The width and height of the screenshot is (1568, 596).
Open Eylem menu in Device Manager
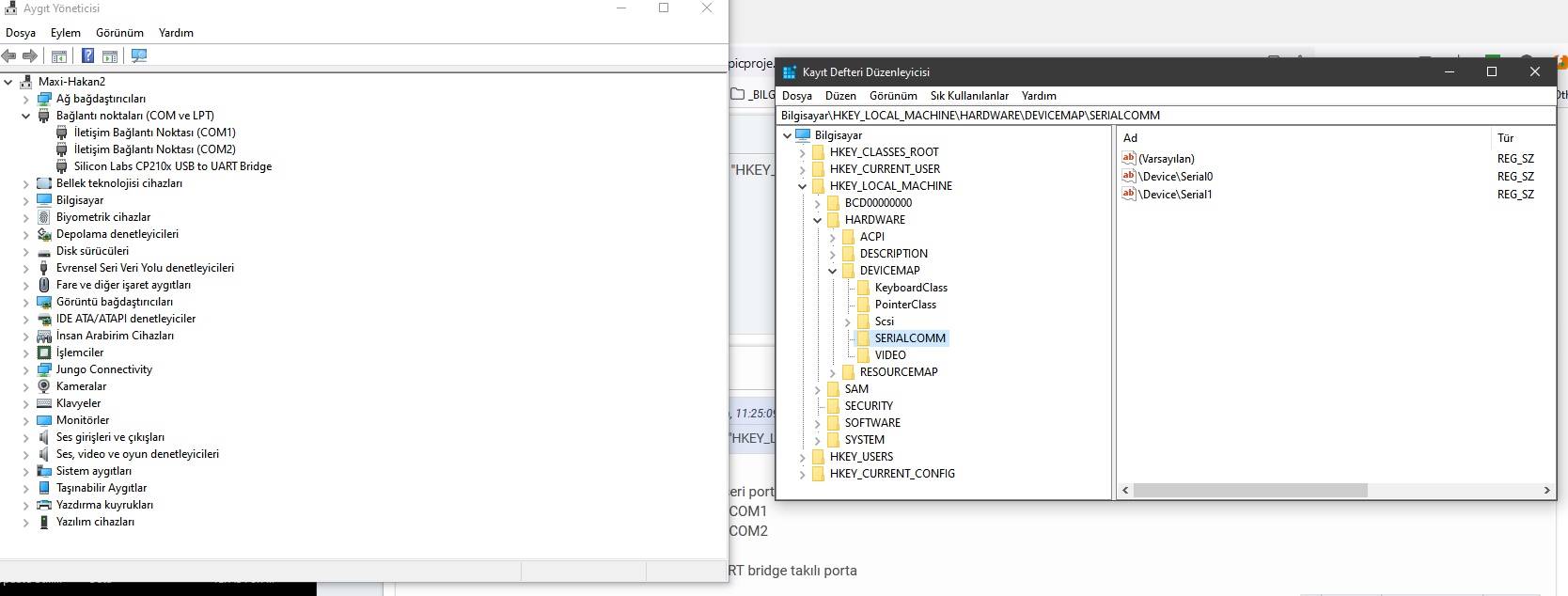click(x=66, y=33)
